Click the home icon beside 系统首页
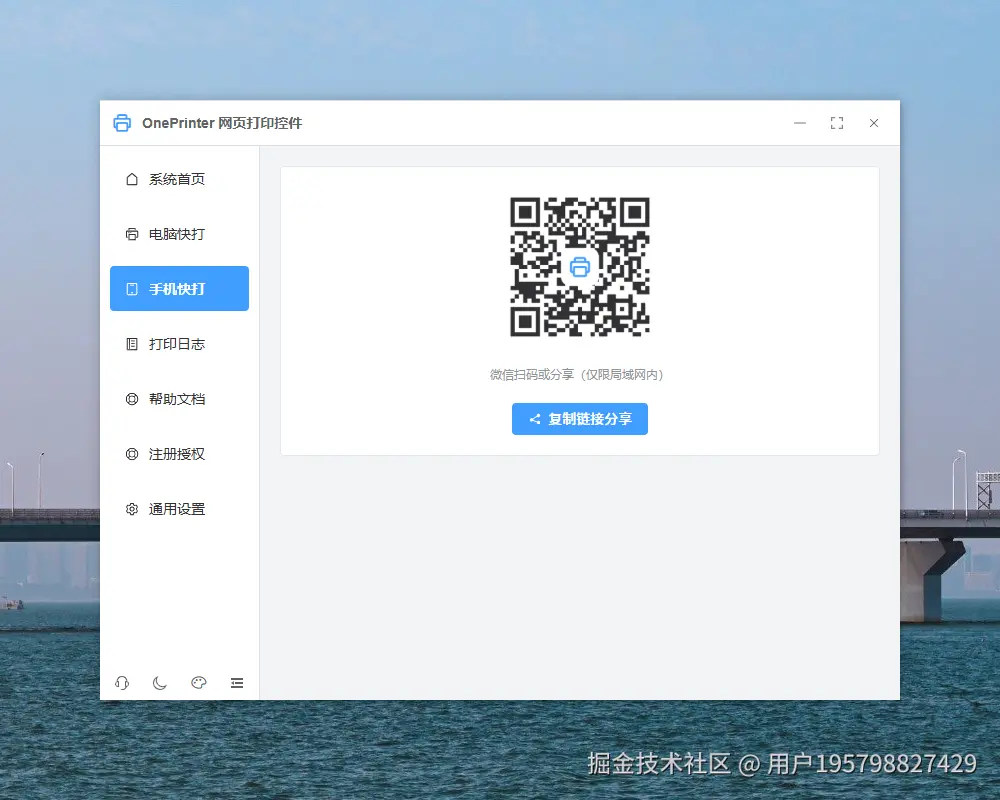The image size is (1000, 800). click(x=132, y=179)
